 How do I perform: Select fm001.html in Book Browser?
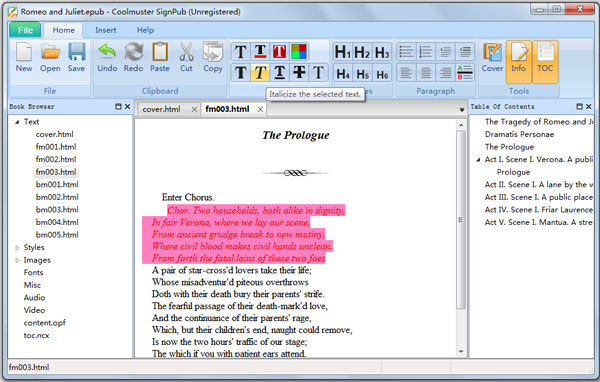[56, 147]
